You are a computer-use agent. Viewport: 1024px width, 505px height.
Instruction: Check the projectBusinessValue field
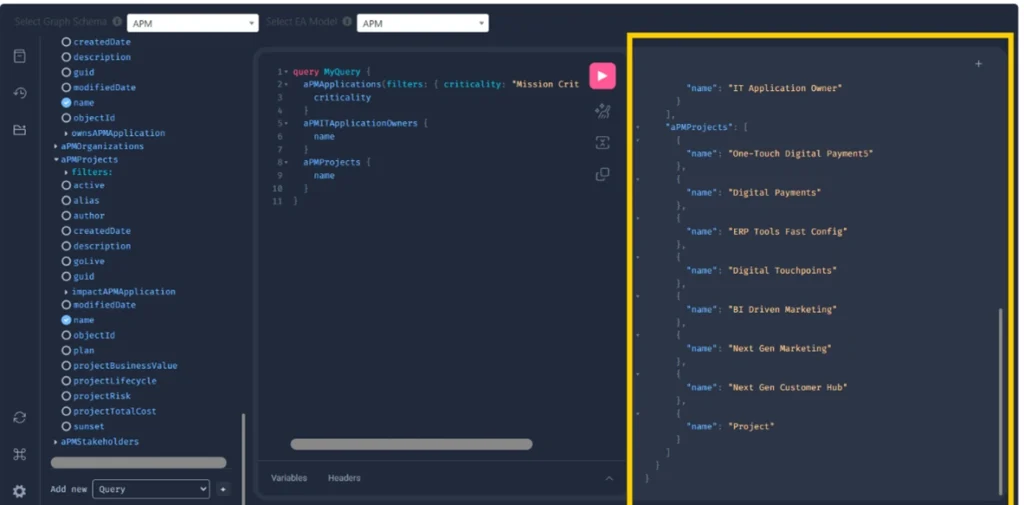66,366
